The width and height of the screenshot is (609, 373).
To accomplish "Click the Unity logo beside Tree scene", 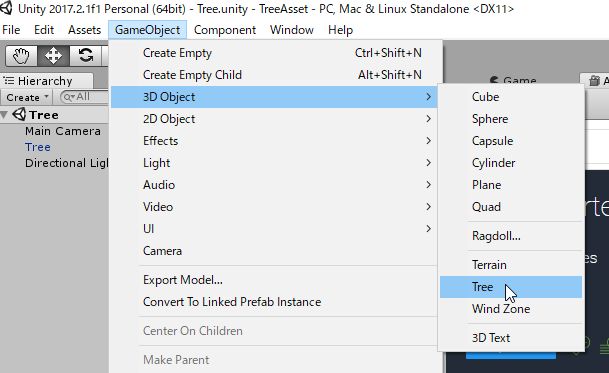I will tap(19, 115).
